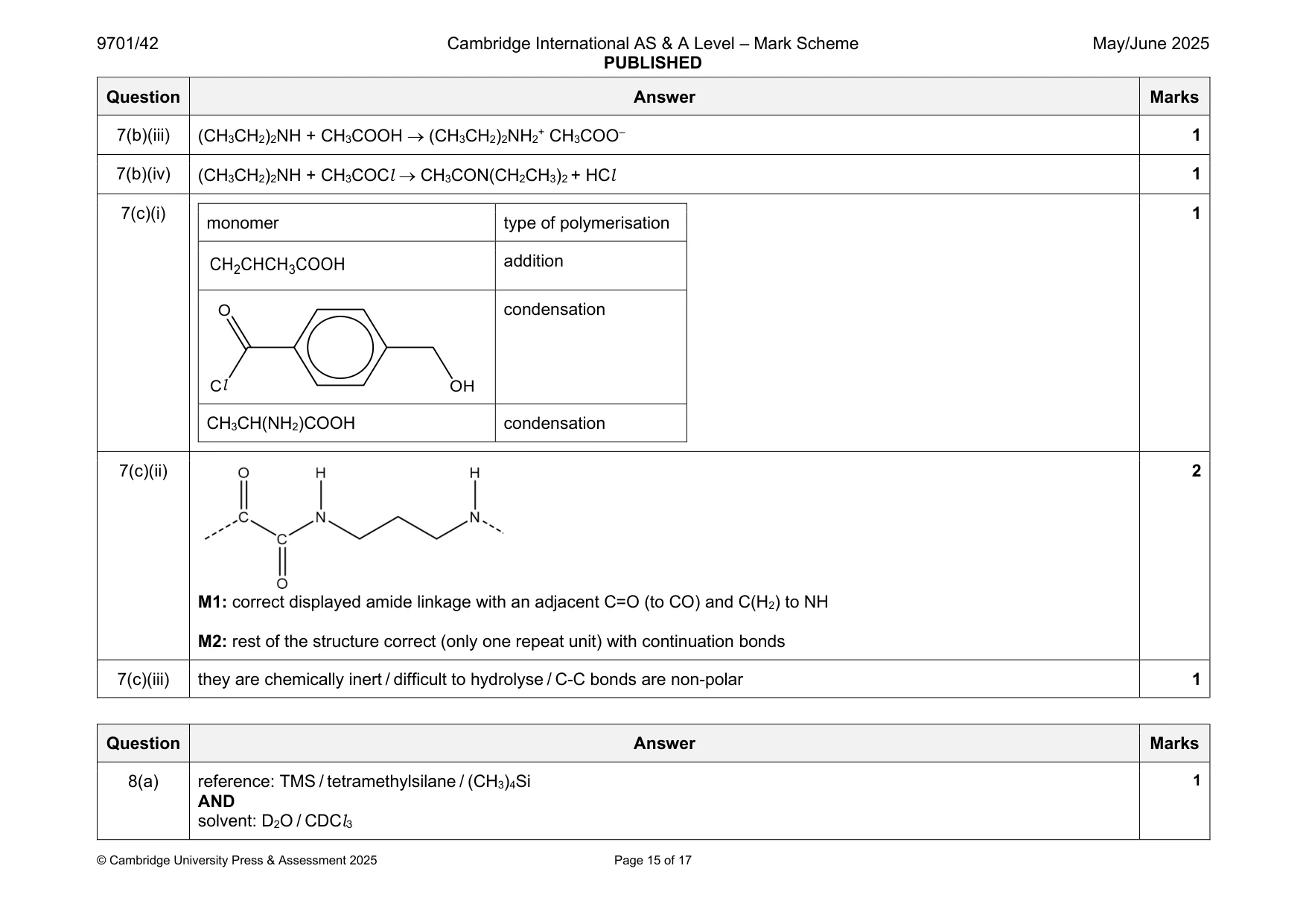
Task: Click the bold AND in answer 8(a)
Action: coord(216,802)
